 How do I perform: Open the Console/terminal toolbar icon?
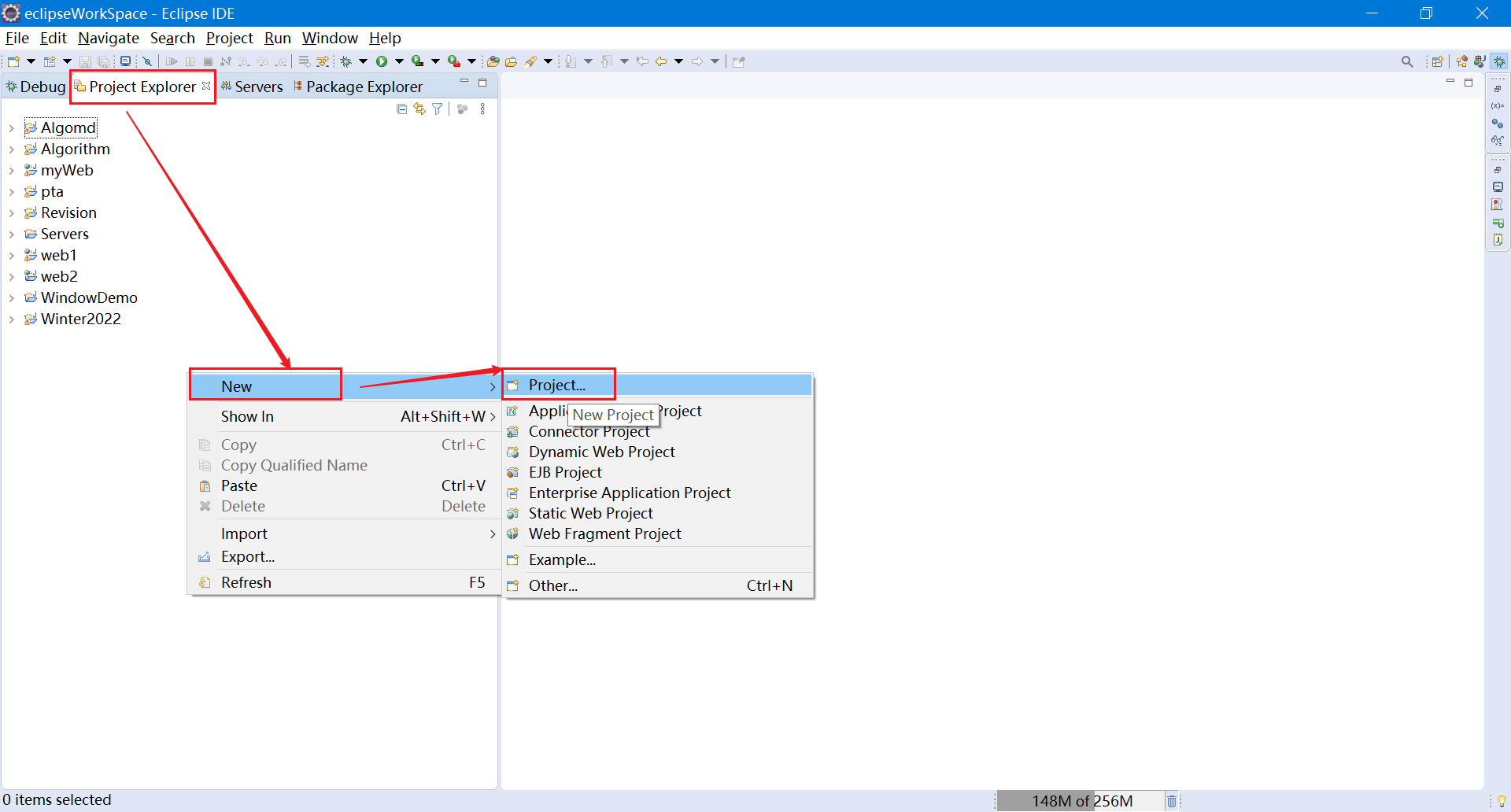pos(125,61)
